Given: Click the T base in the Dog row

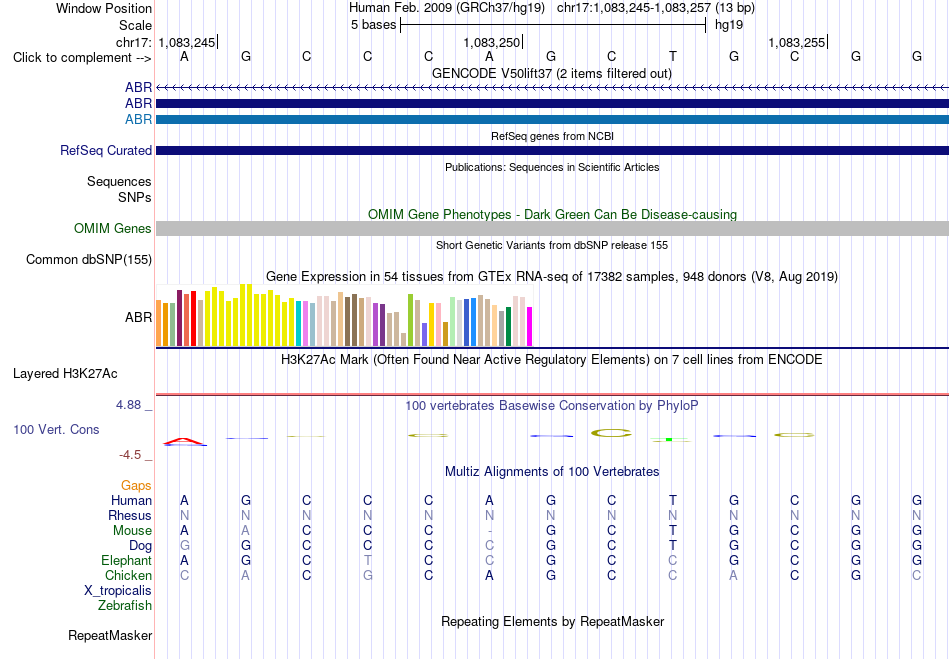Looking at the screenshot, I should [673, 546].
